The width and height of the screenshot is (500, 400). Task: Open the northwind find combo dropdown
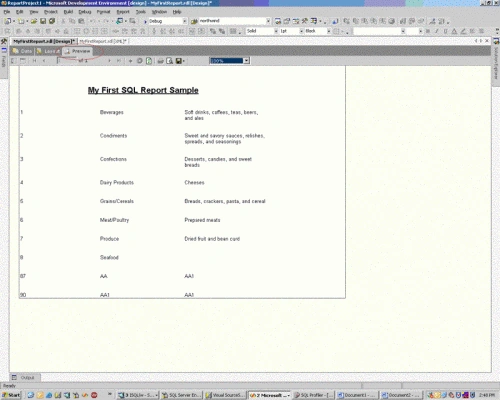[x=268, y=21]
